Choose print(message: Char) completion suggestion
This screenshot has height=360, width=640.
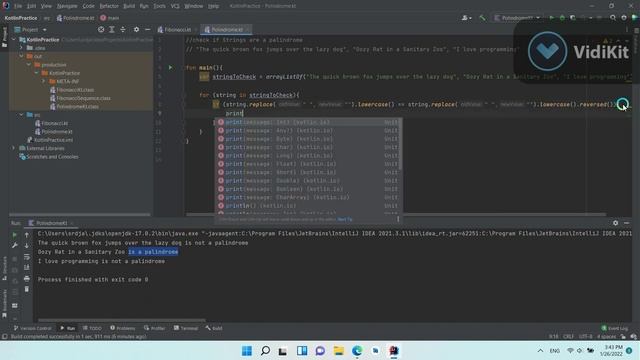(x=308, y=147)
